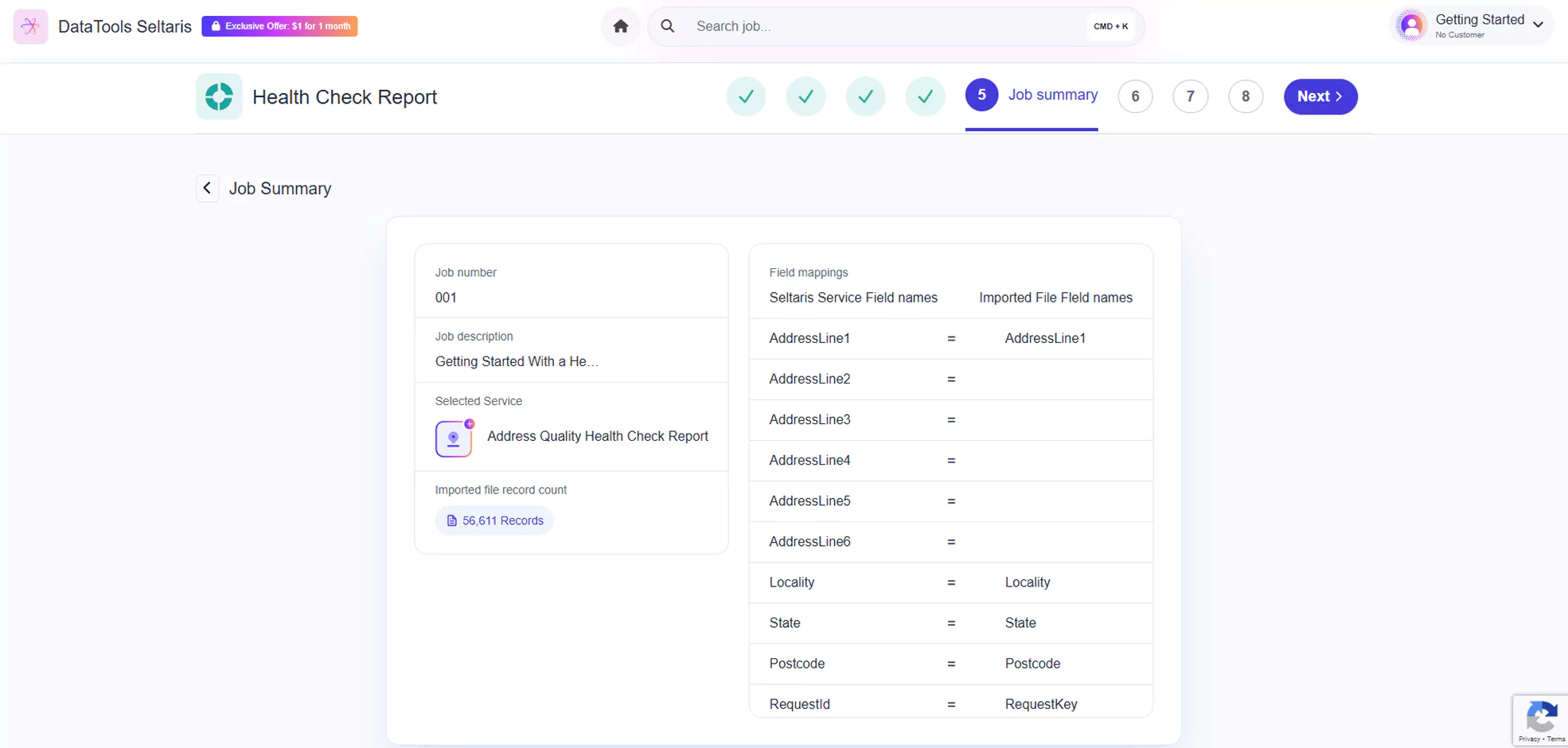1568x748 pixels.
Task: Click the DataTools Seltaris logo icon
Action: coord(30,26)
